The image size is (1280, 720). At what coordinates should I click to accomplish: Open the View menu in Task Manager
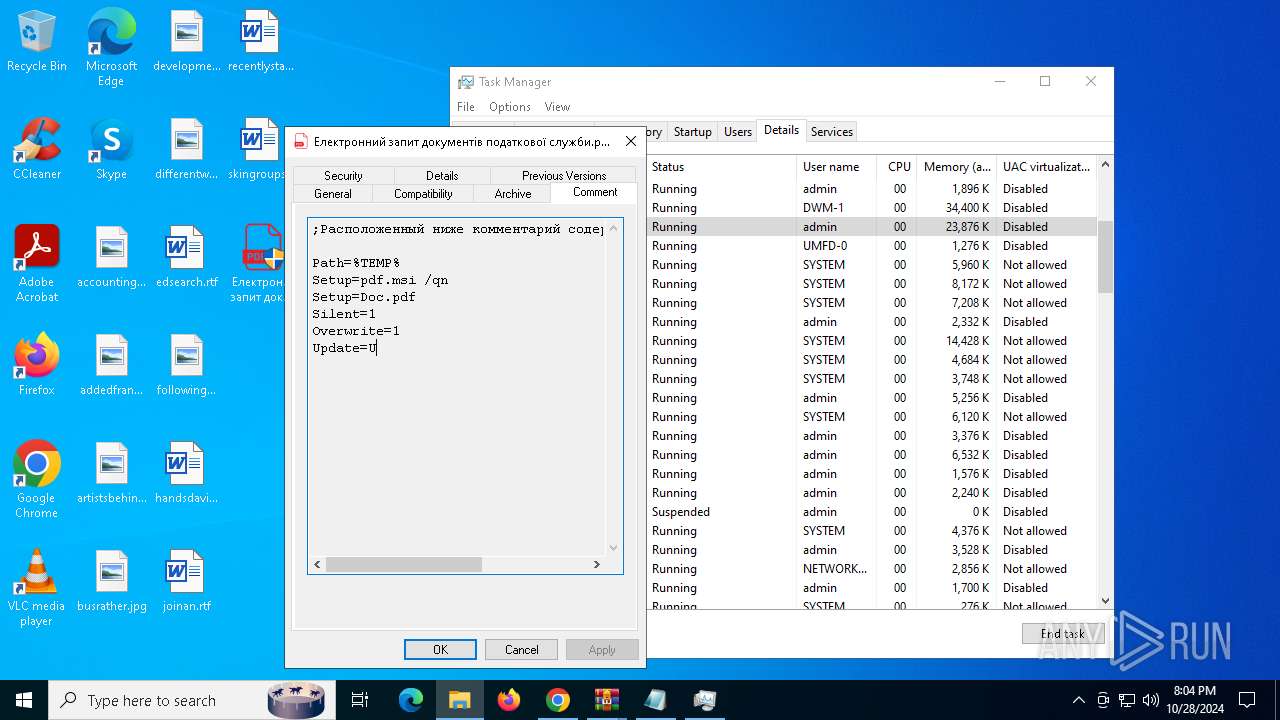557,107
